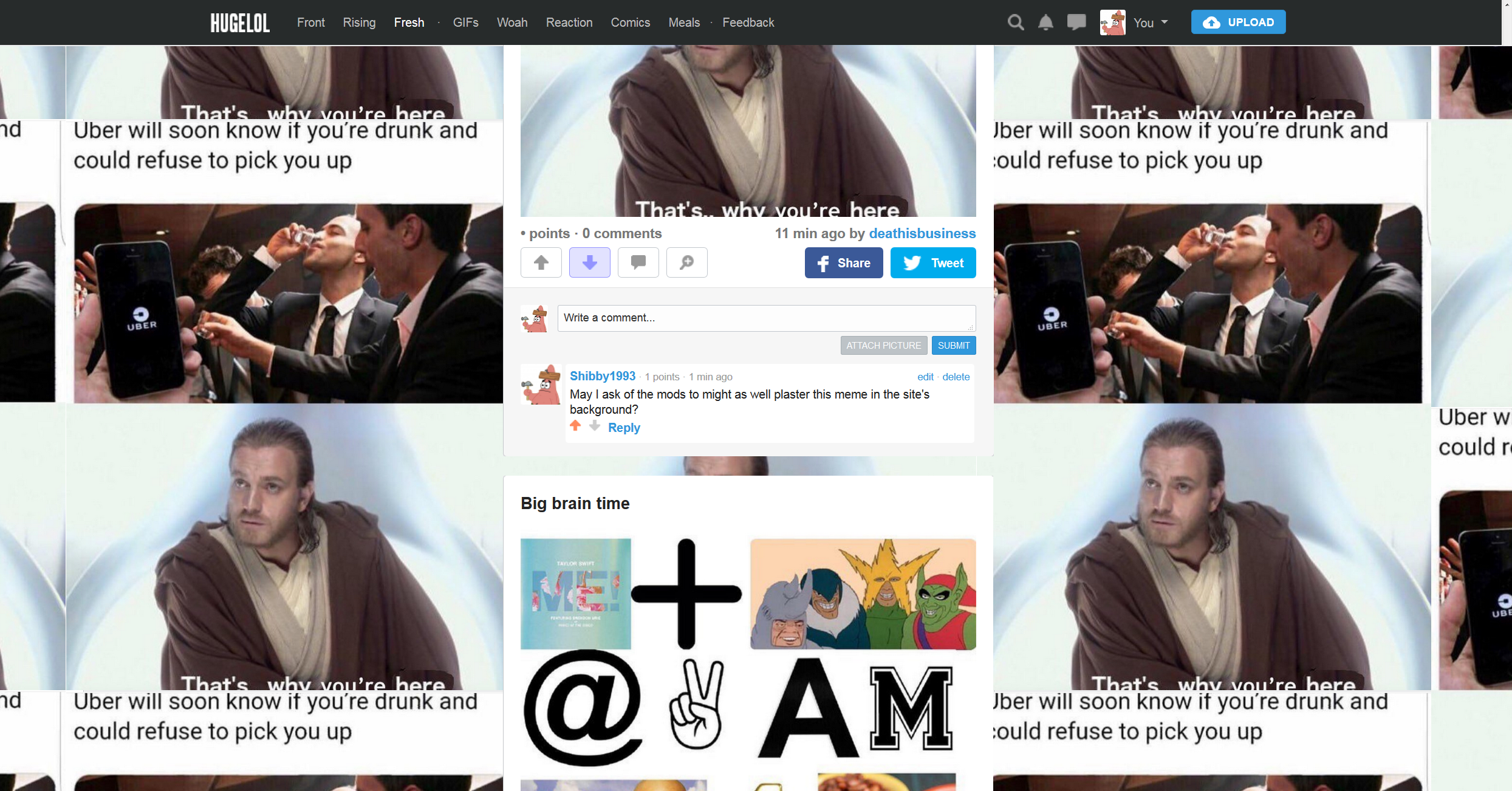The height and width of the screenshot is (791, 1512).
Task: Submit the comment
Action: pyautogui.click(x=953, y=345)
